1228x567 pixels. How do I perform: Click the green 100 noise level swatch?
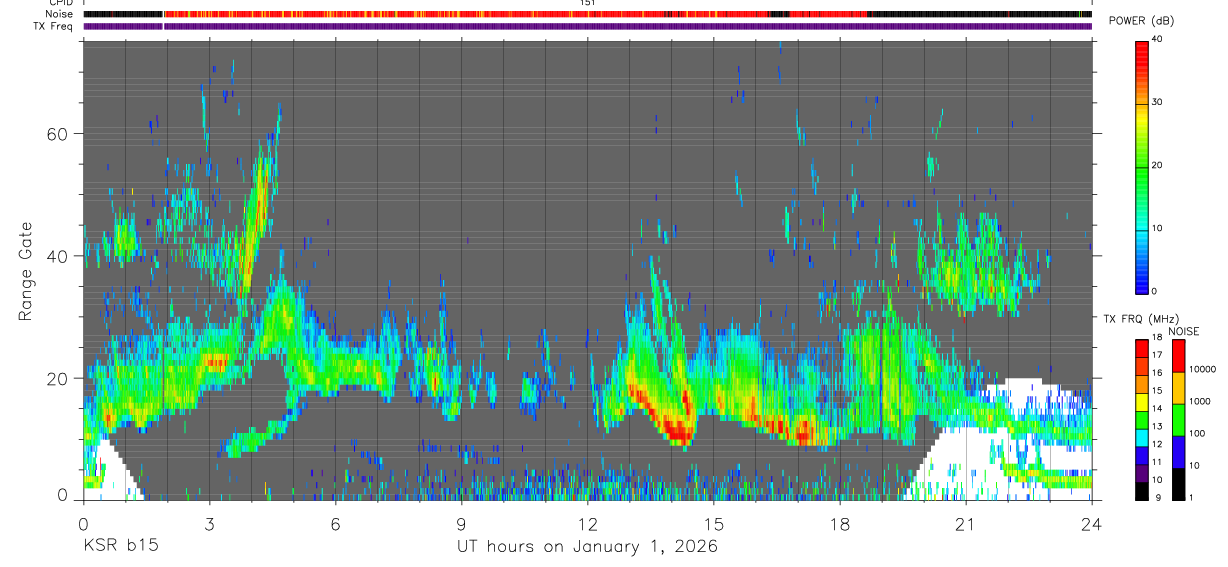point(1178,420)
